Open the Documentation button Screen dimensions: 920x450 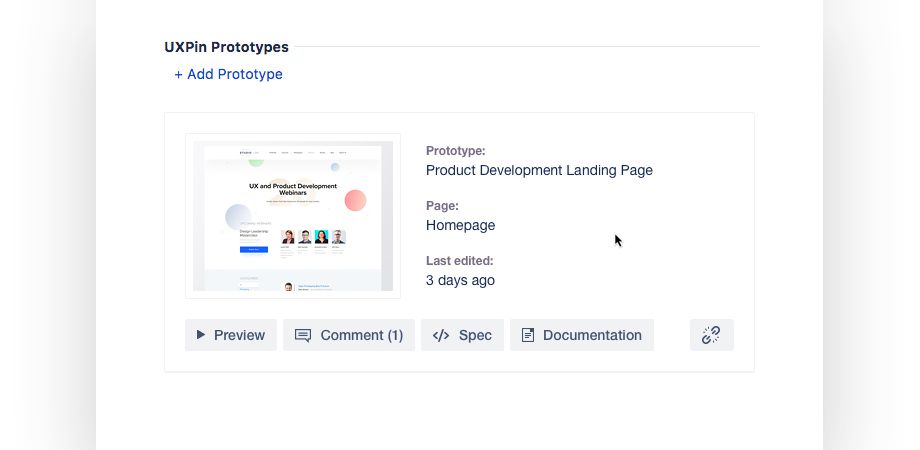581,335
